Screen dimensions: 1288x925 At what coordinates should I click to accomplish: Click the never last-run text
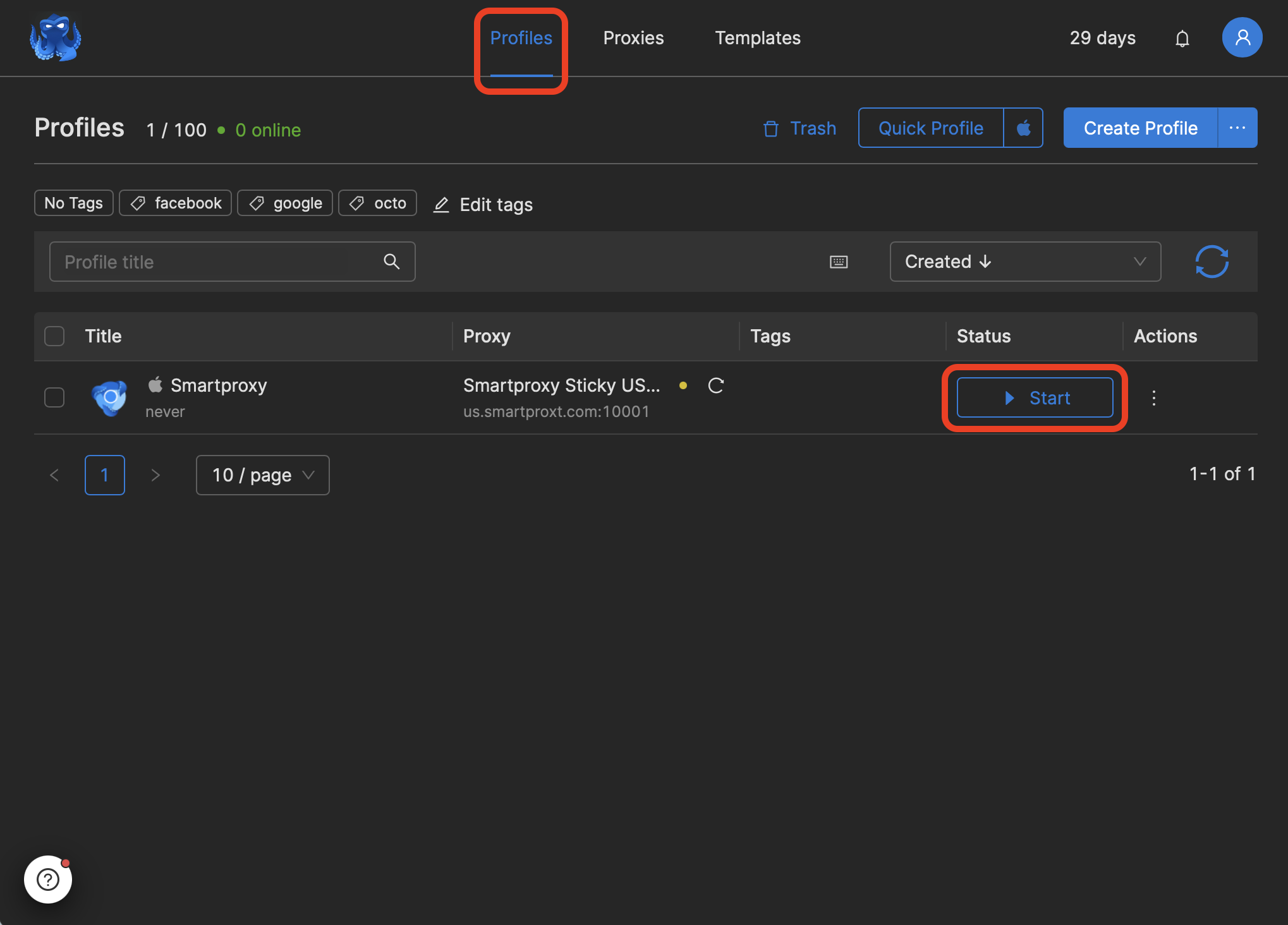(165, 412)
